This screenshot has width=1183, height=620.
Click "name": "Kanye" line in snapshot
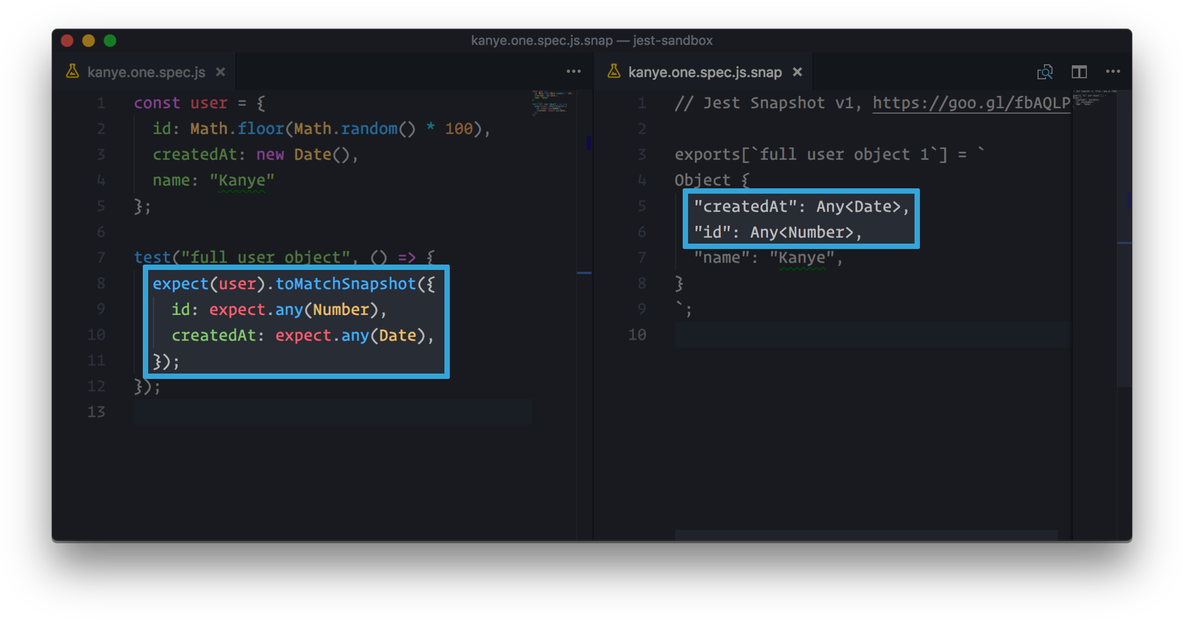(x=768, y=258)
